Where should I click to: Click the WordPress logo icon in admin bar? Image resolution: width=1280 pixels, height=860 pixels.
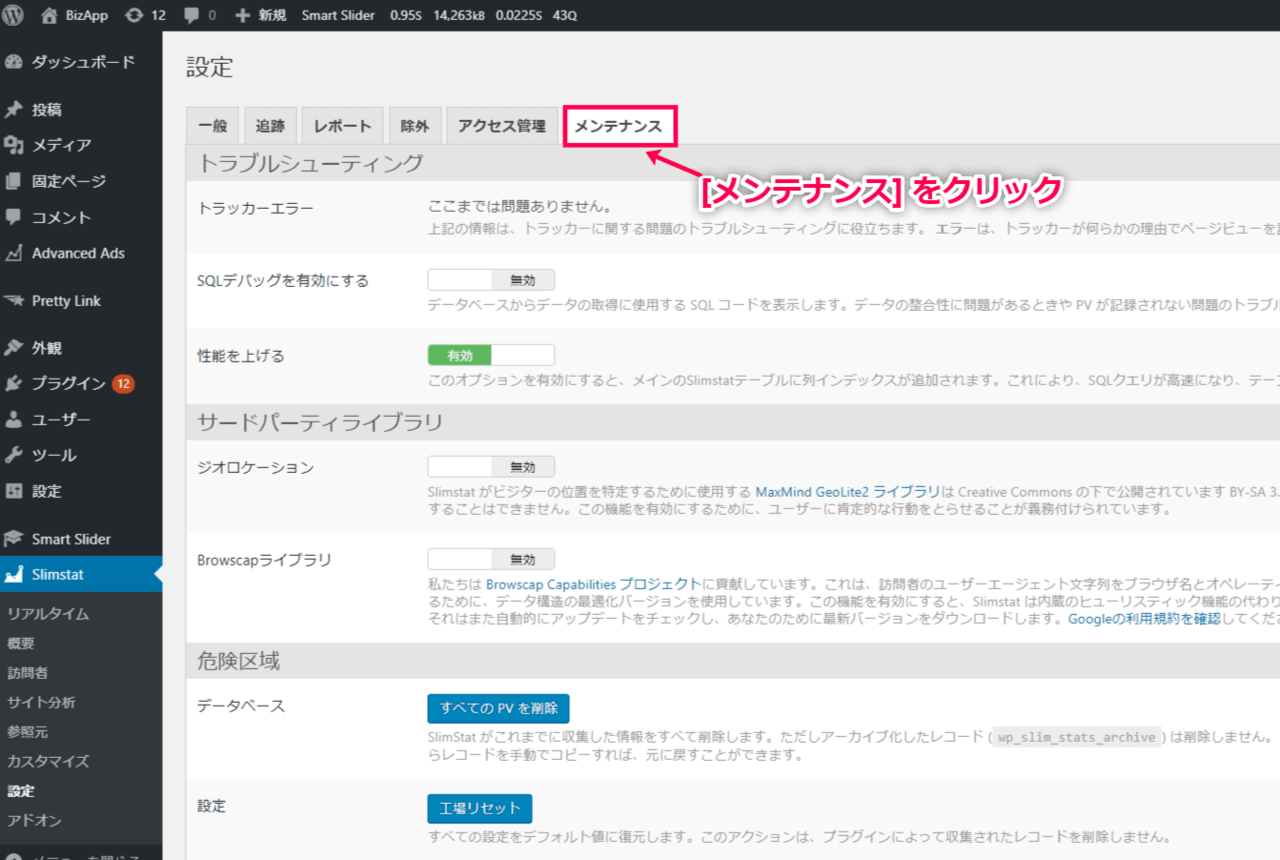pyautogui.click(x=14, y=15)
